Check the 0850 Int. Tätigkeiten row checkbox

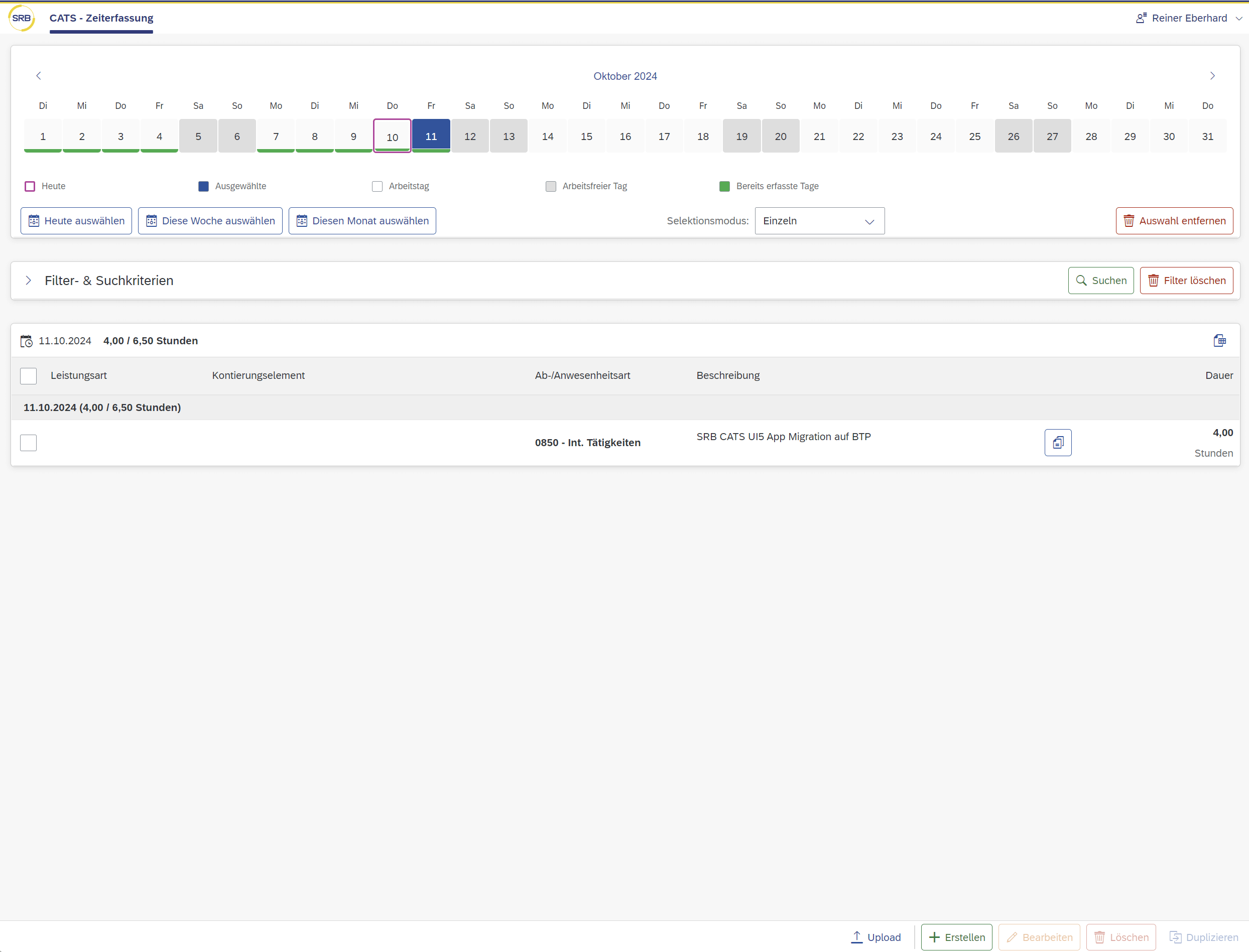[28, 443]
